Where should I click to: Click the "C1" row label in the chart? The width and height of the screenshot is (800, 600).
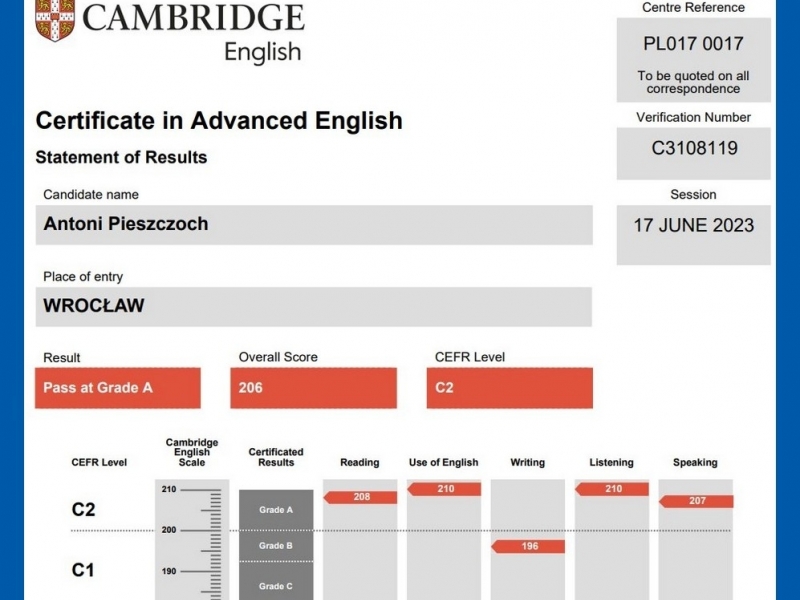point(83,570)
